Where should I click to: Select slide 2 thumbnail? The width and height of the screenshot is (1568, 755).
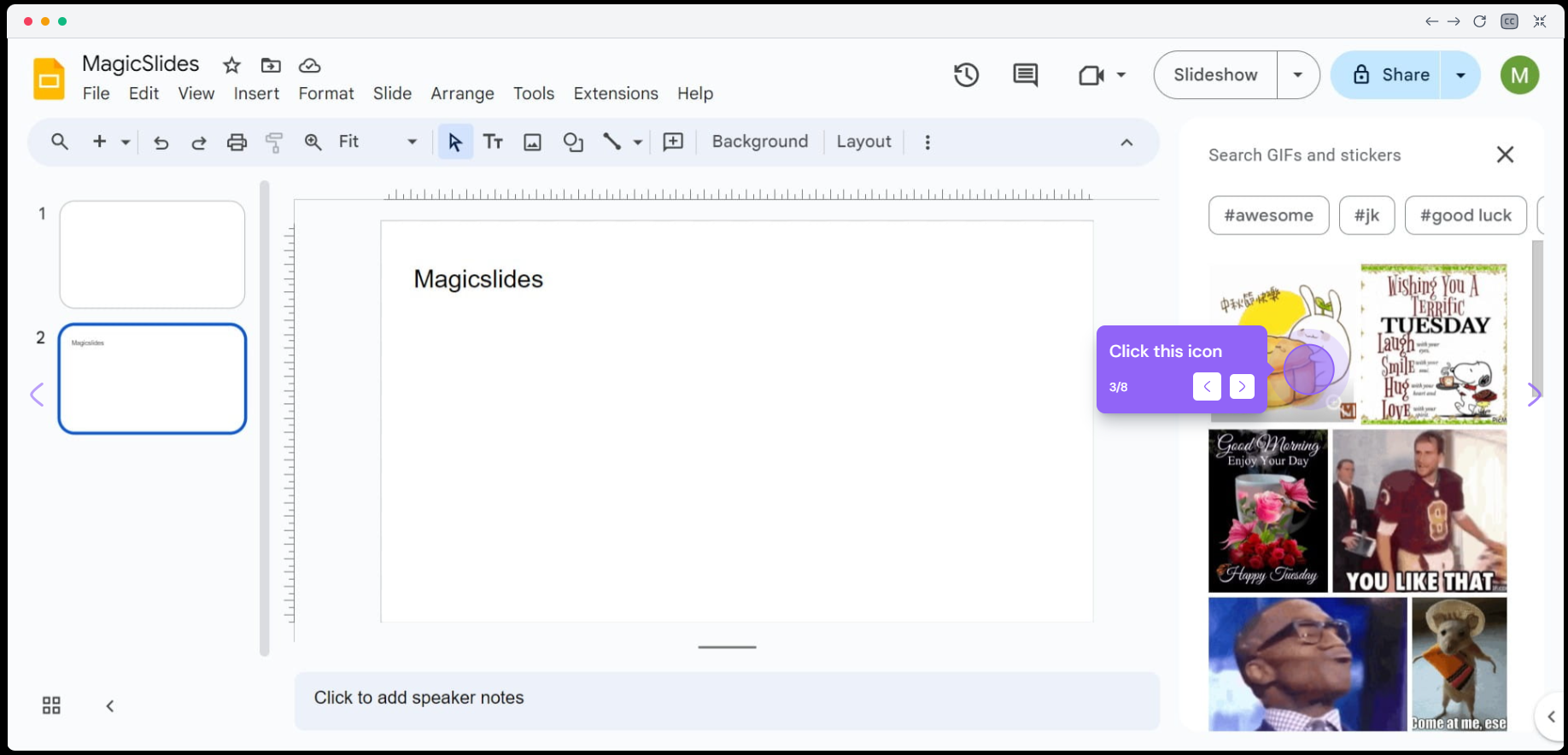pyautogui.click(x=152, y=378)
